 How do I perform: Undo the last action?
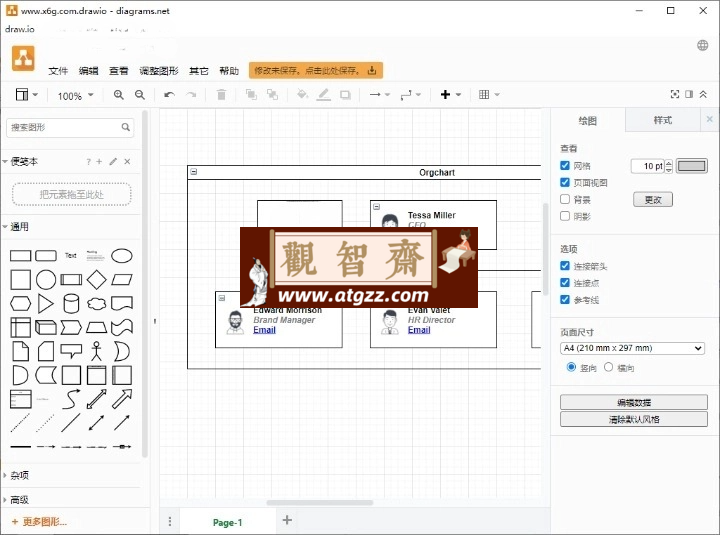(169, 95)
